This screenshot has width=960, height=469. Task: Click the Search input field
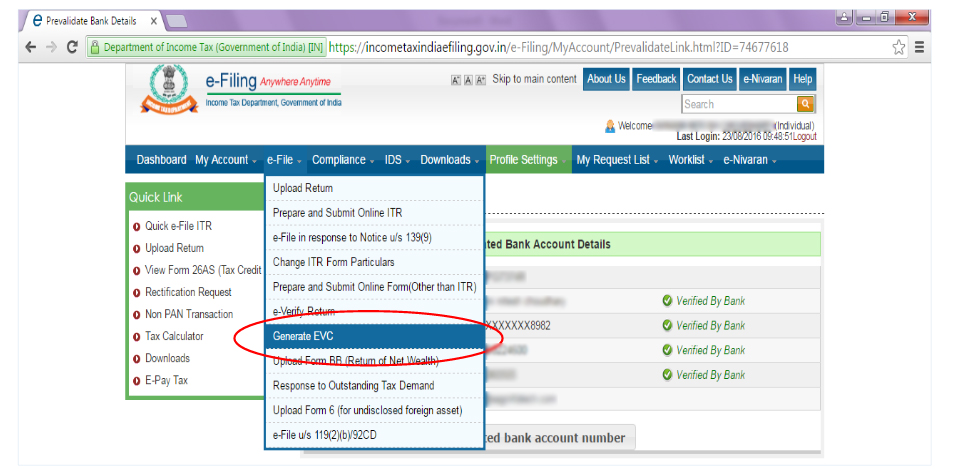pos(738,104)
